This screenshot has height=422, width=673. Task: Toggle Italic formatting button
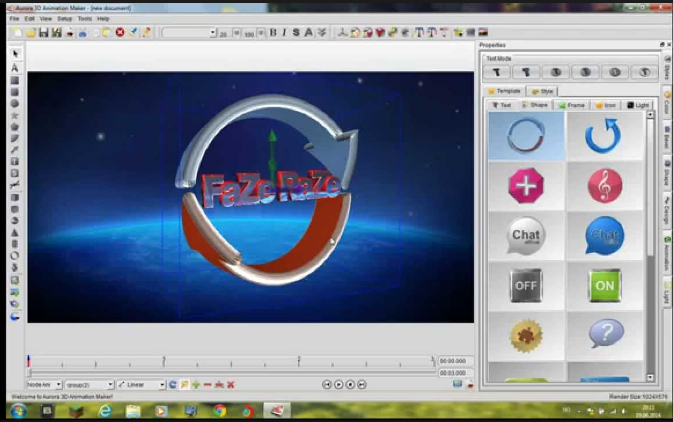point(284,33)
